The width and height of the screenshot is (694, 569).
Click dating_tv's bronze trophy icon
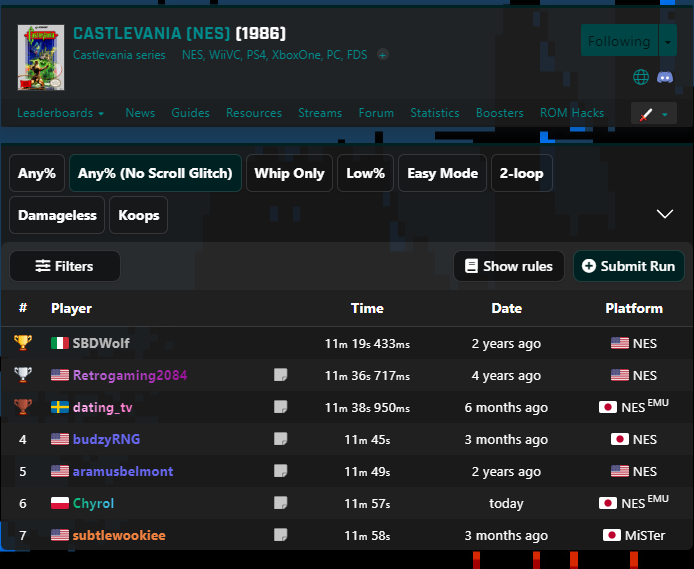[x=23, y=407]
